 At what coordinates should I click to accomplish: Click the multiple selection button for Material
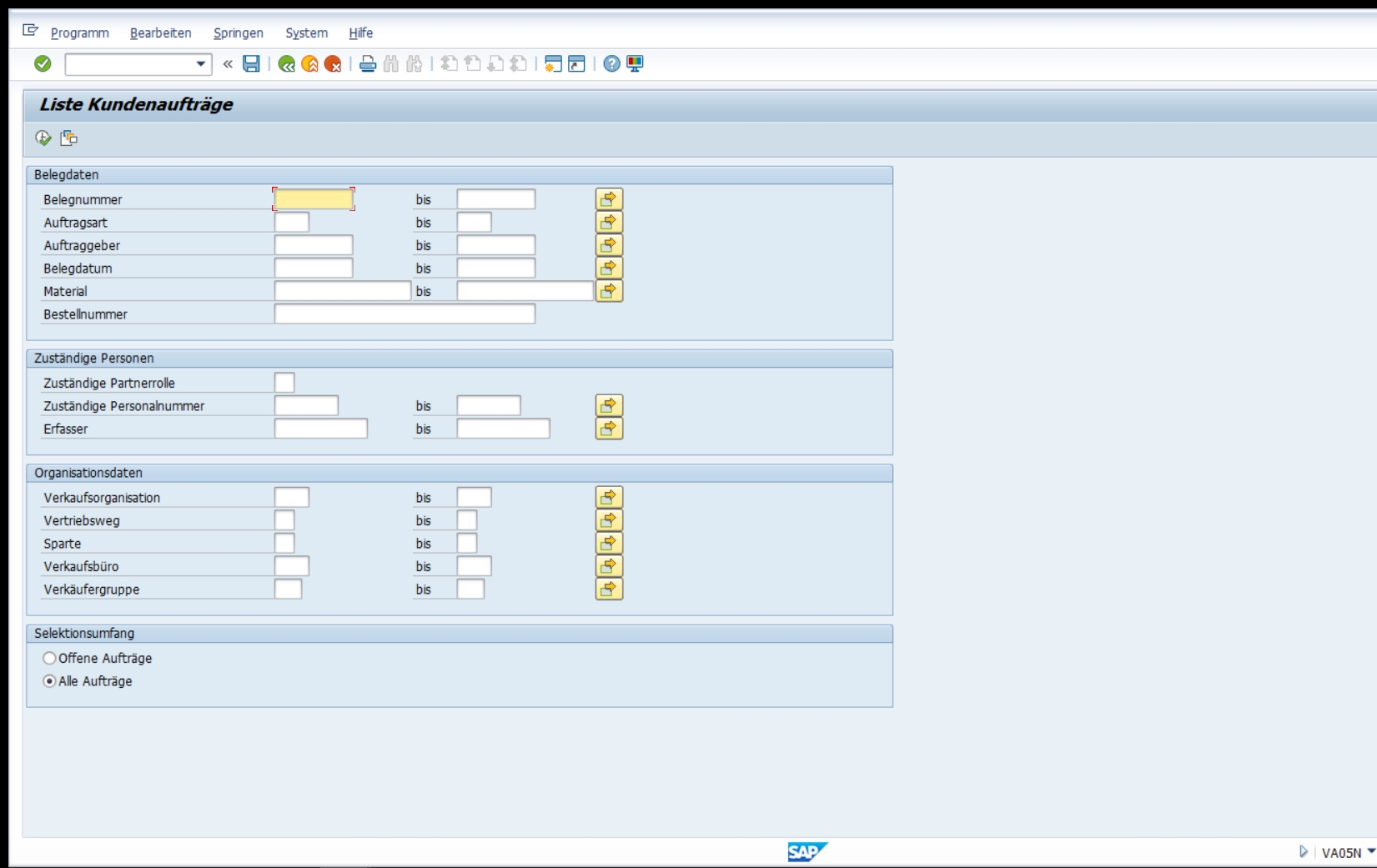click(609, 291)
